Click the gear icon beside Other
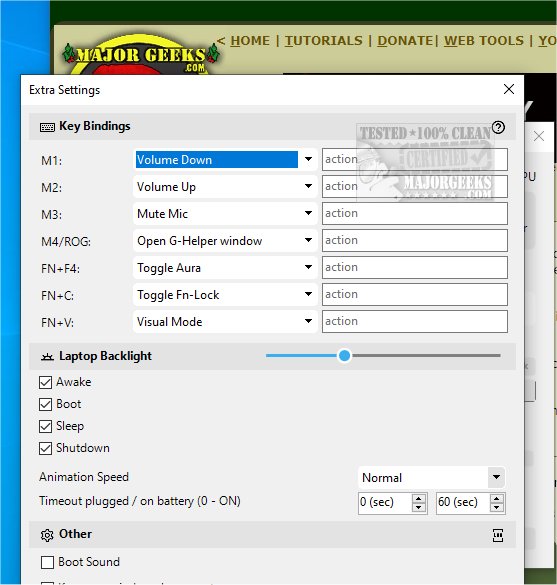Screen dimensions: 557x585 tap(47, 535)
